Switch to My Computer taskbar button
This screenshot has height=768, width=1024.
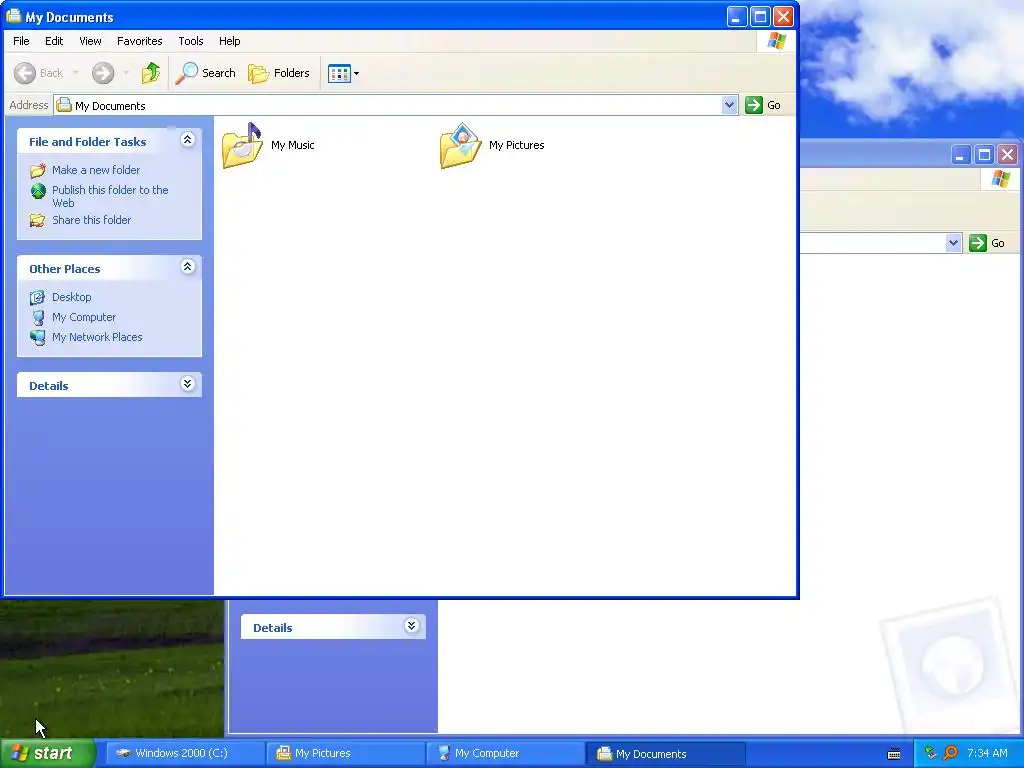click(505, 753)
